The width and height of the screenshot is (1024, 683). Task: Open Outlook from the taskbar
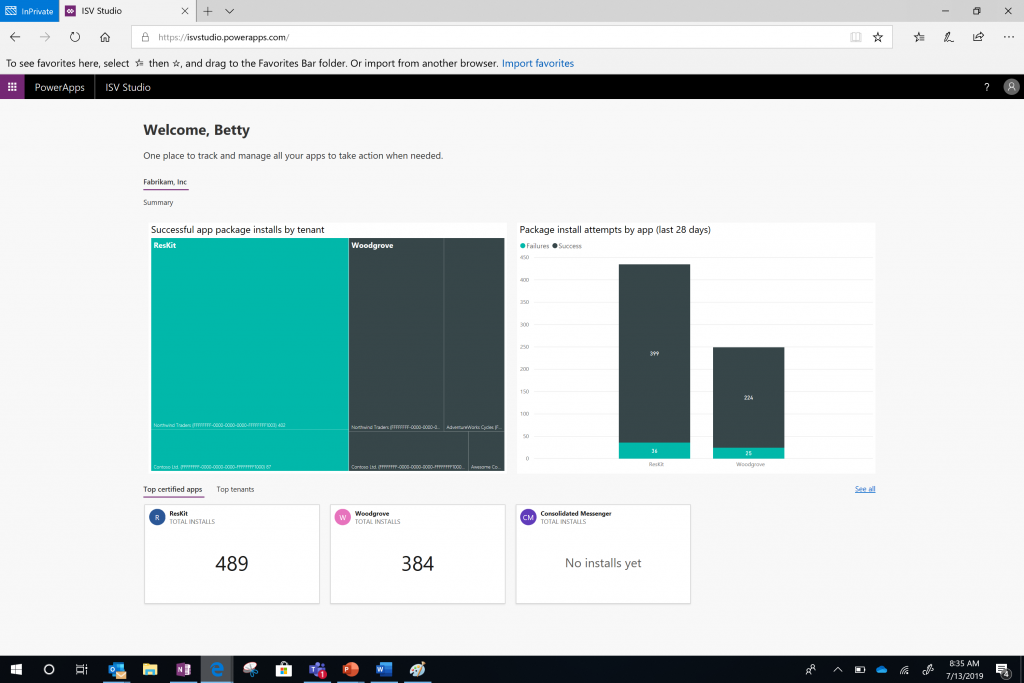[117, 669]
